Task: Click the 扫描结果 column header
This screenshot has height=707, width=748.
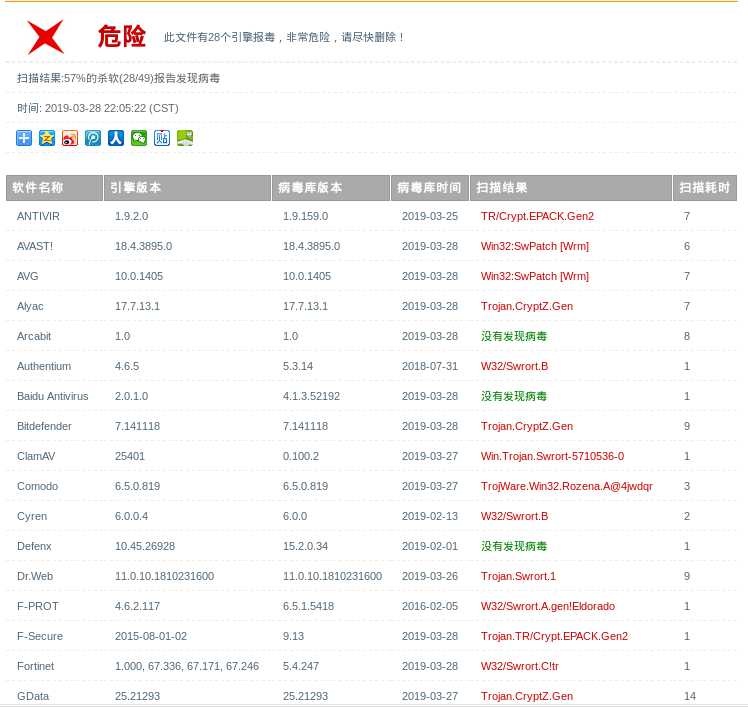Action: [571, 187]
